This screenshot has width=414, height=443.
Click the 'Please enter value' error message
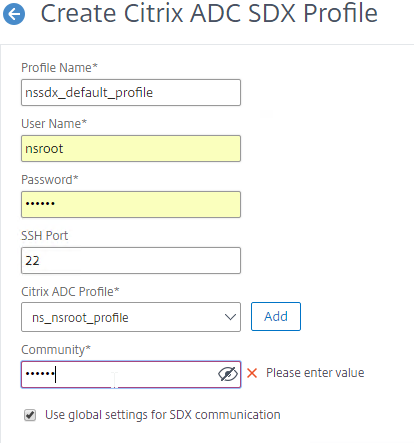point(315,373)
